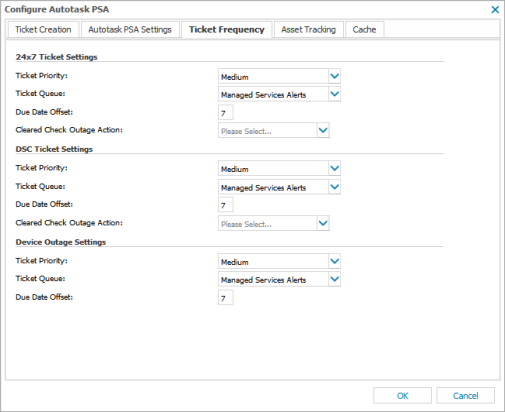Click the 24x7 Ticket Settings heading
Image resolution: width=505 pixels, height=412 pixels.
[56, 57]
